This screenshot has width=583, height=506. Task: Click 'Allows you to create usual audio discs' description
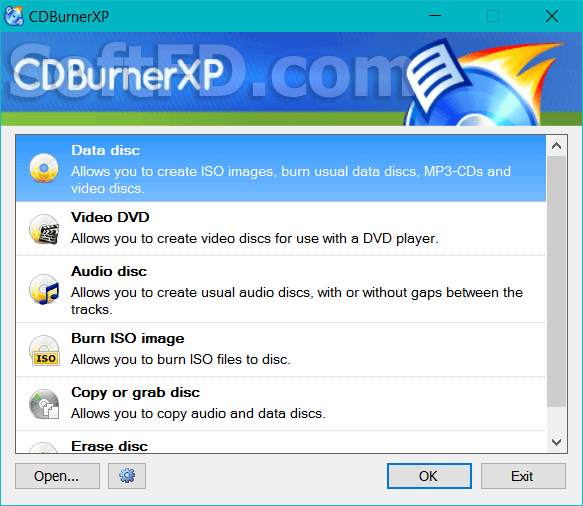click(x=297, y=301)
